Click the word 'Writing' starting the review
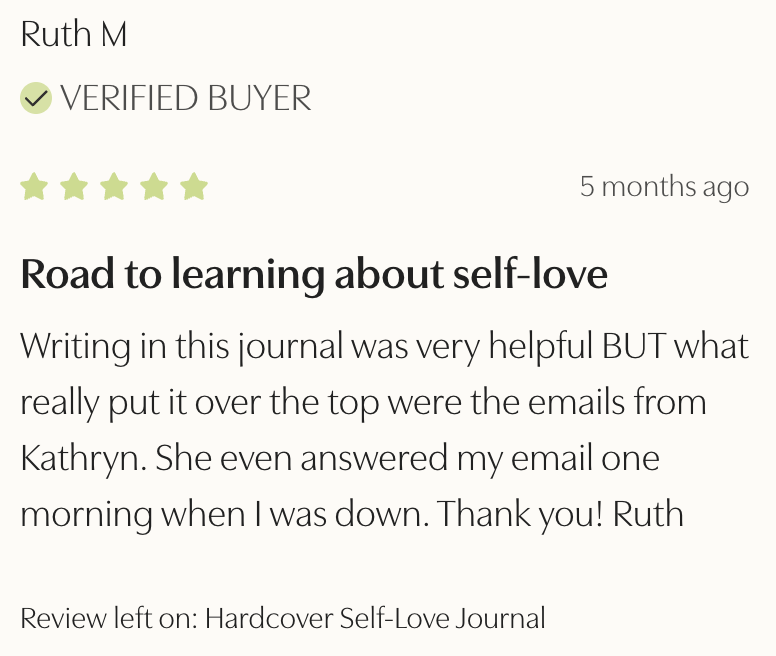This screenshot has width=776, height=656. (x=75, y=347)
